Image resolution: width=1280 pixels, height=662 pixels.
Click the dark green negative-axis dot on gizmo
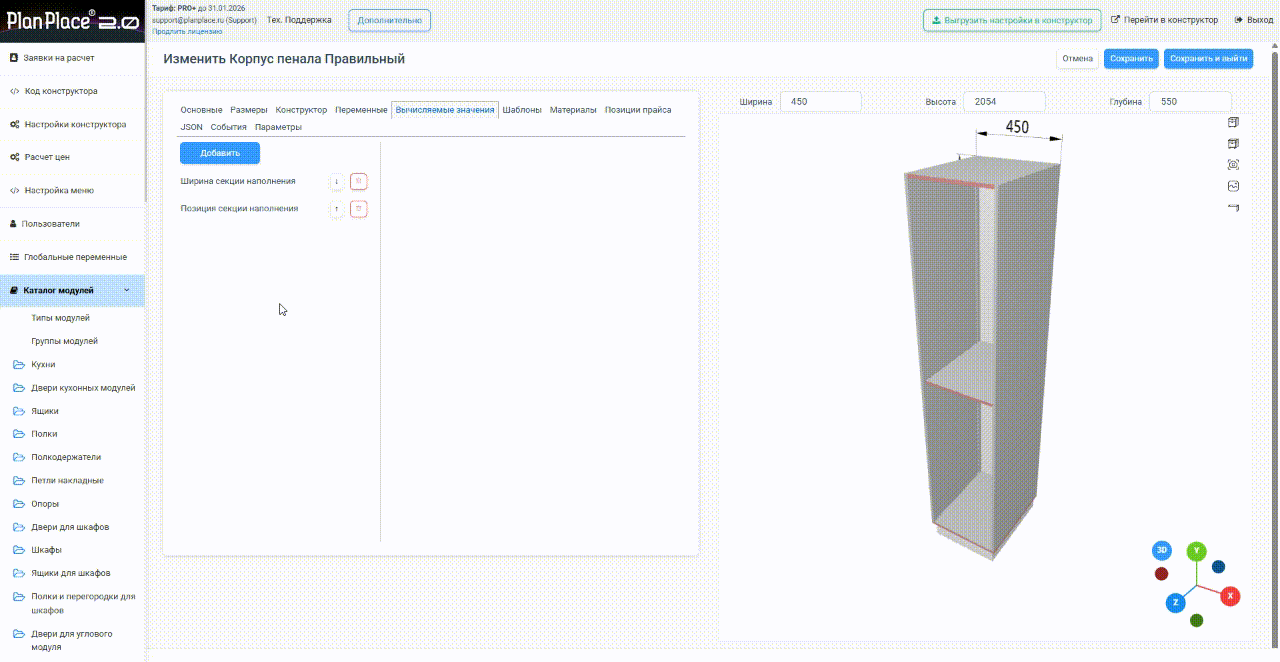(1196, 621)
